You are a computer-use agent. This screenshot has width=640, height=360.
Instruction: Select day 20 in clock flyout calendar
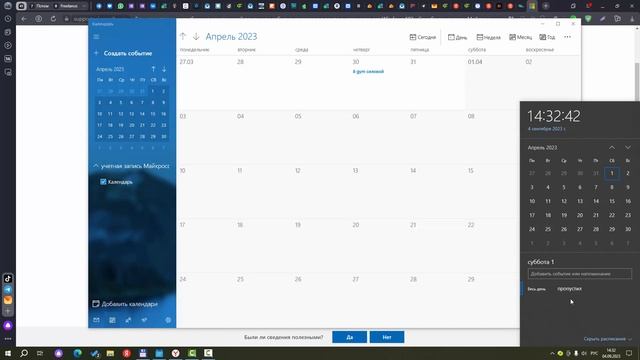click(580, 215)
